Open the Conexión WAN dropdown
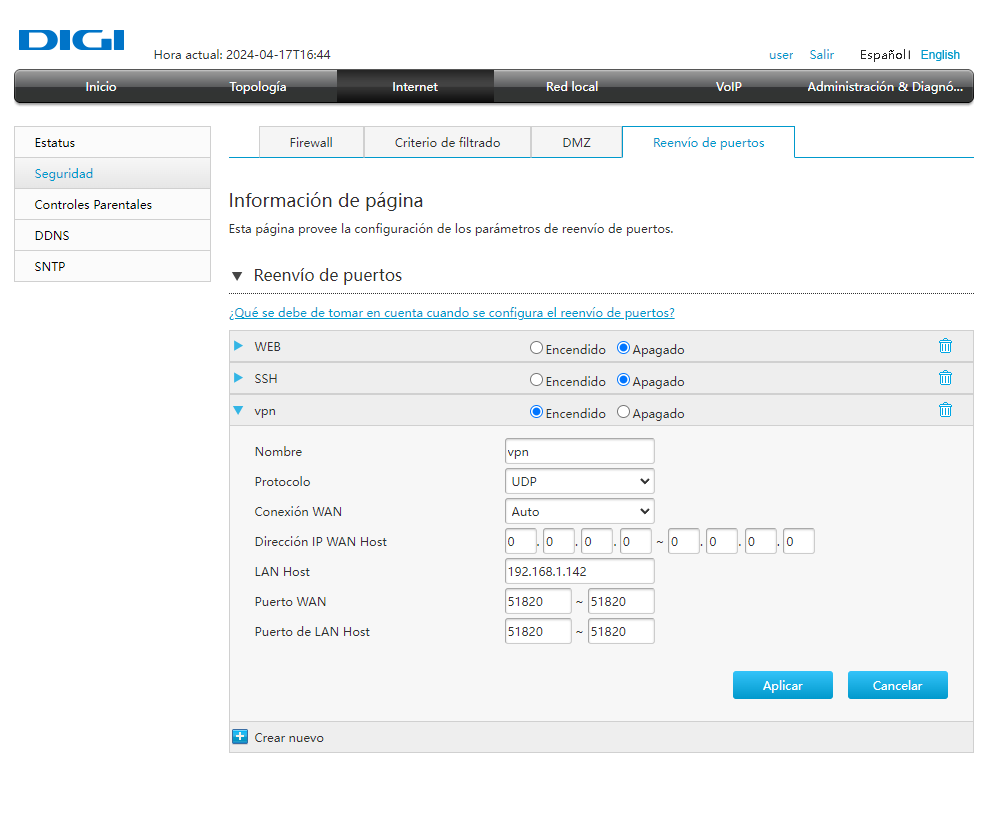The height and width of the screenshot is (813, 993). pyautogui.click(x=580, y=511)
